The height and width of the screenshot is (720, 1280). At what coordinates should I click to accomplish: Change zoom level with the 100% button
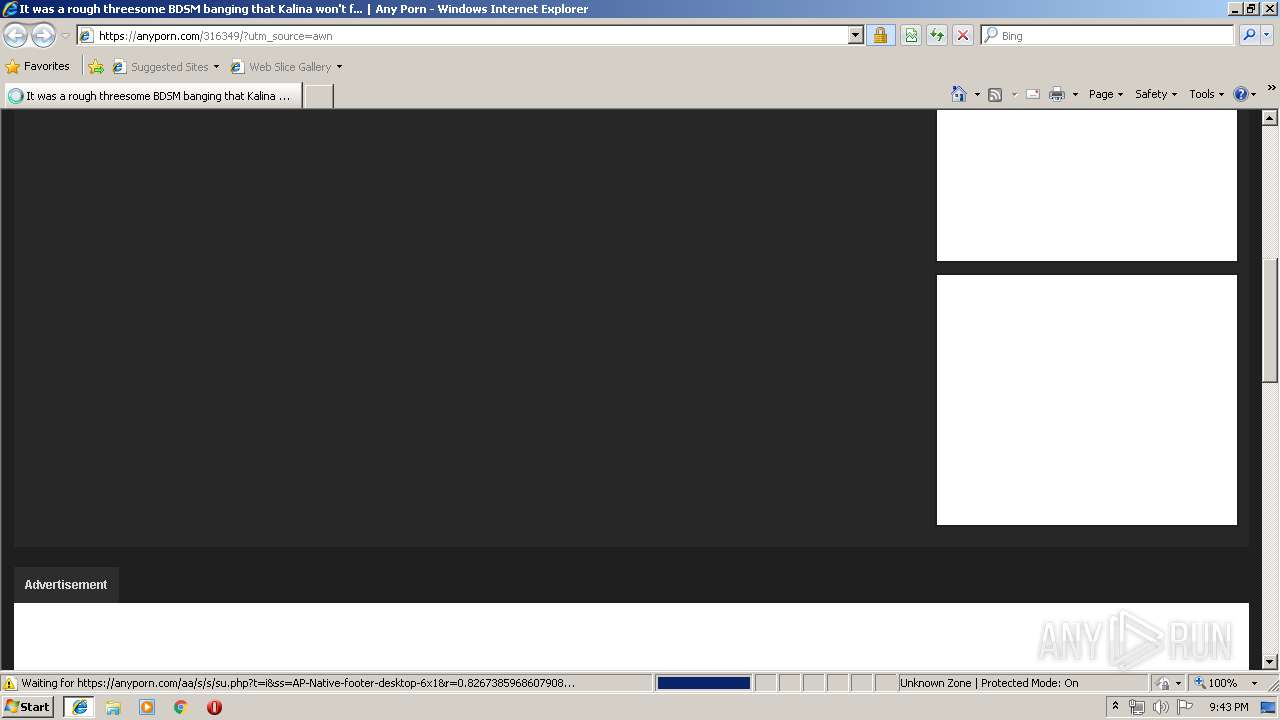pyautogui.click(x=1217, y=683)
